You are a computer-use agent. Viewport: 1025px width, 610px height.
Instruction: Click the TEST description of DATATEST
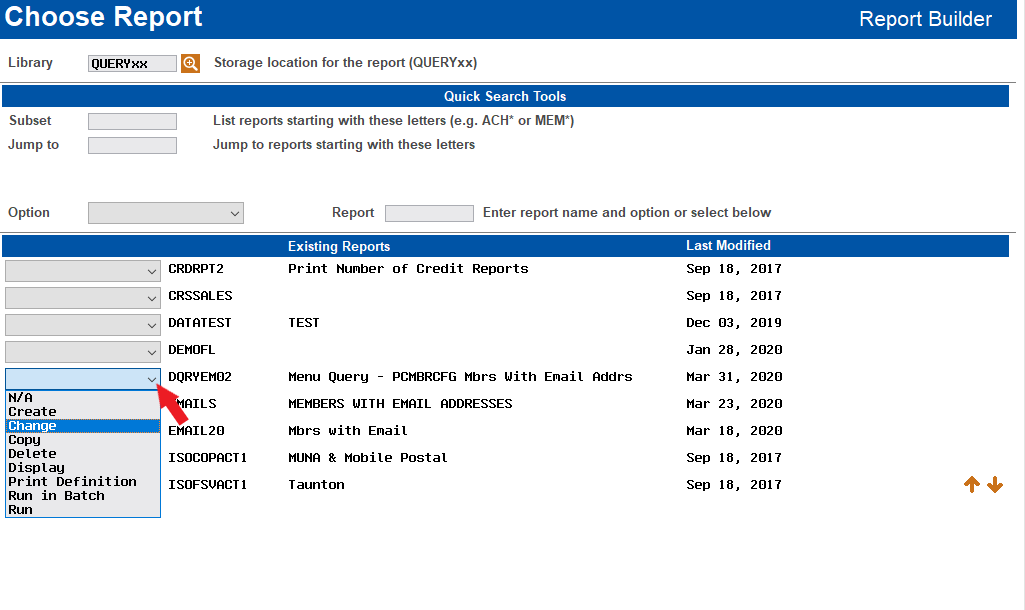(304, 323)
